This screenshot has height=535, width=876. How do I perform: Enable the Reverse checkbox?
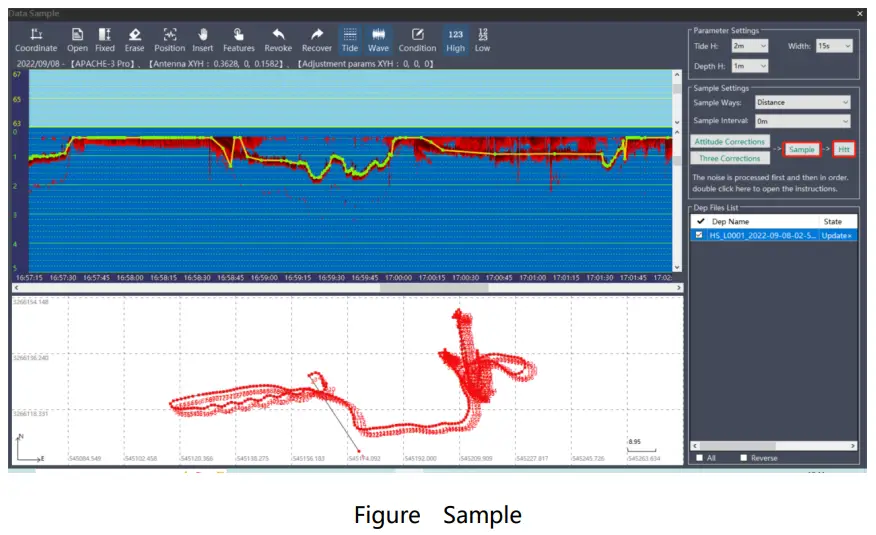click(744, 458)
